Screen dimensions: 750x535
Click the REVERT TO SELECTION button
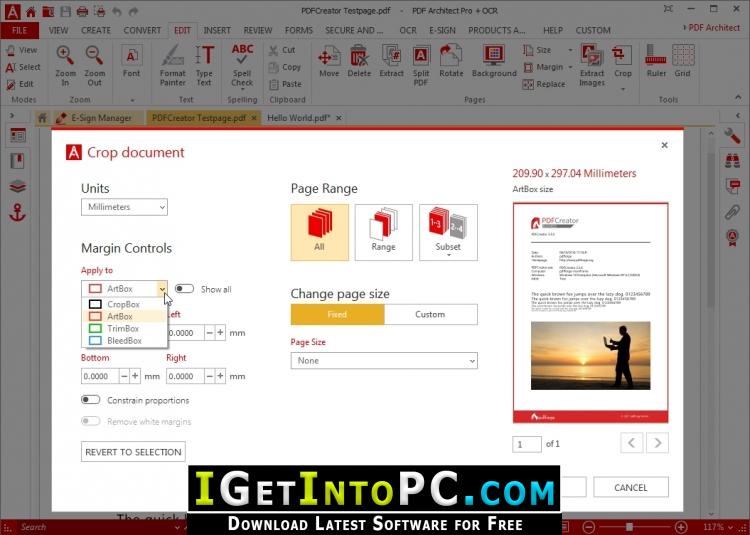click(x=133, y=452)
